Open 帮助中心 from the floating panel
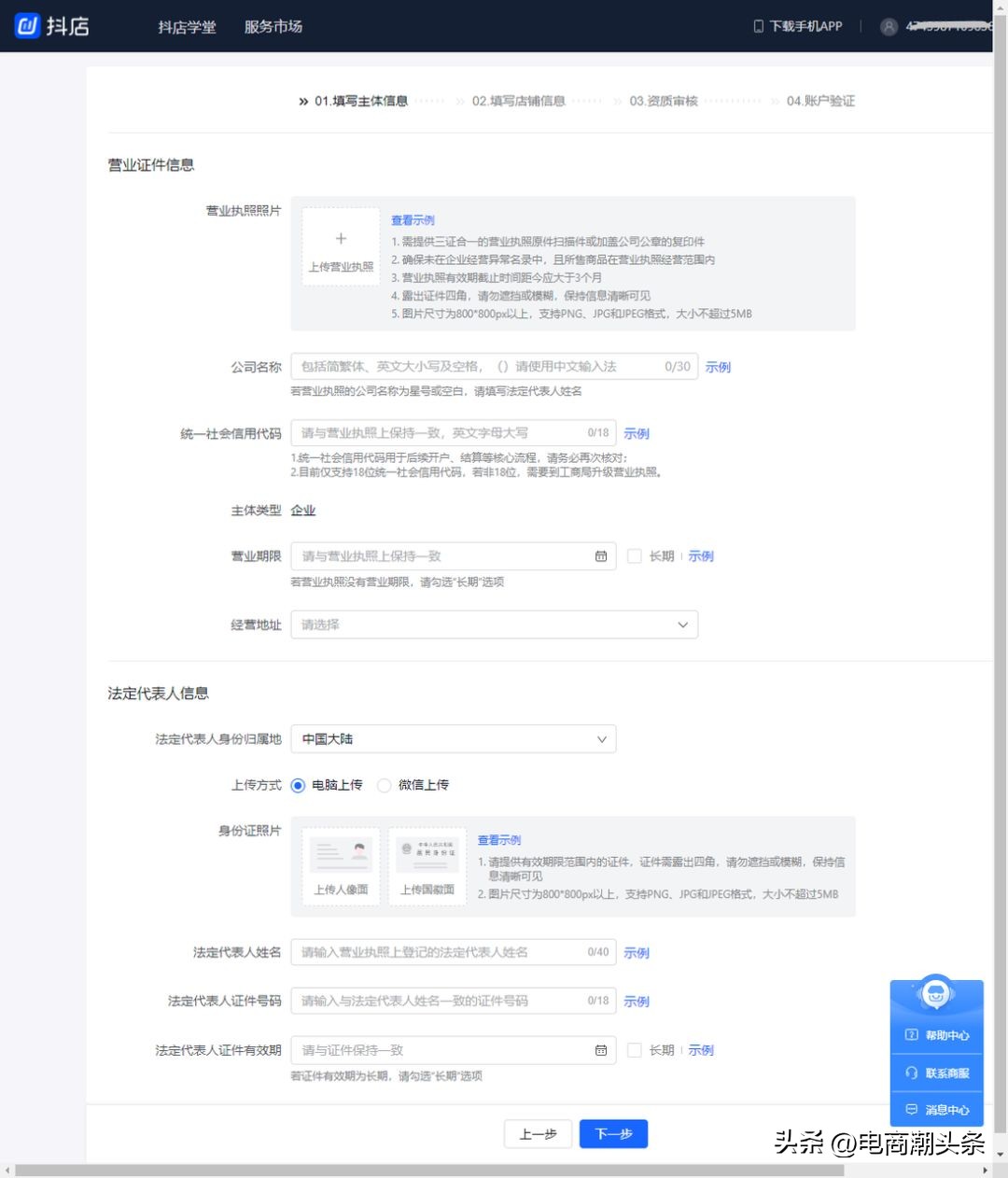Image resolution: width=1008 pixels, height=1178 pixels. click(936, 1035)
